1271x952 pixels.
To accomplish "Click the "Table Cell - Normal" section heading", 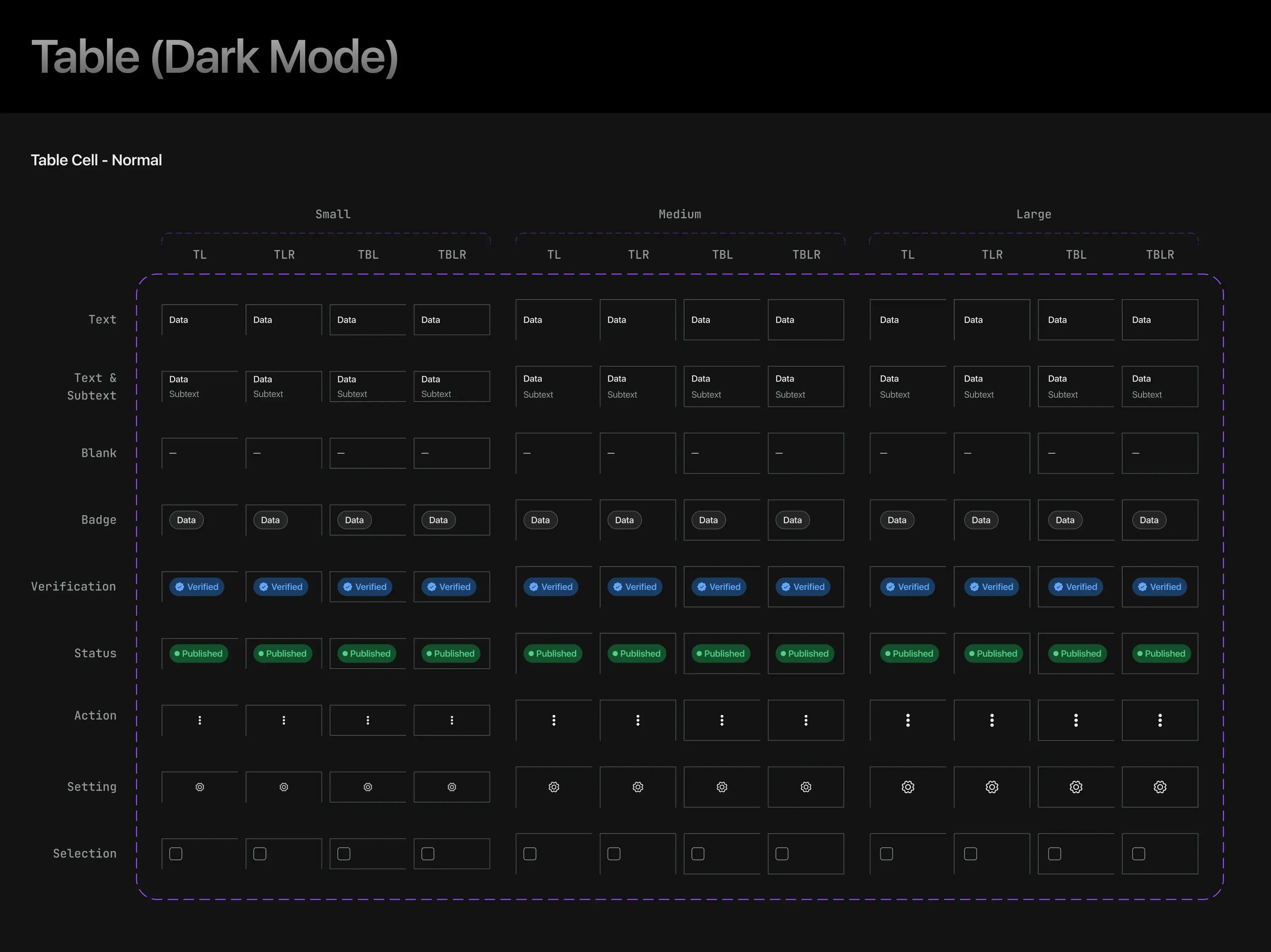I will 96,160.
